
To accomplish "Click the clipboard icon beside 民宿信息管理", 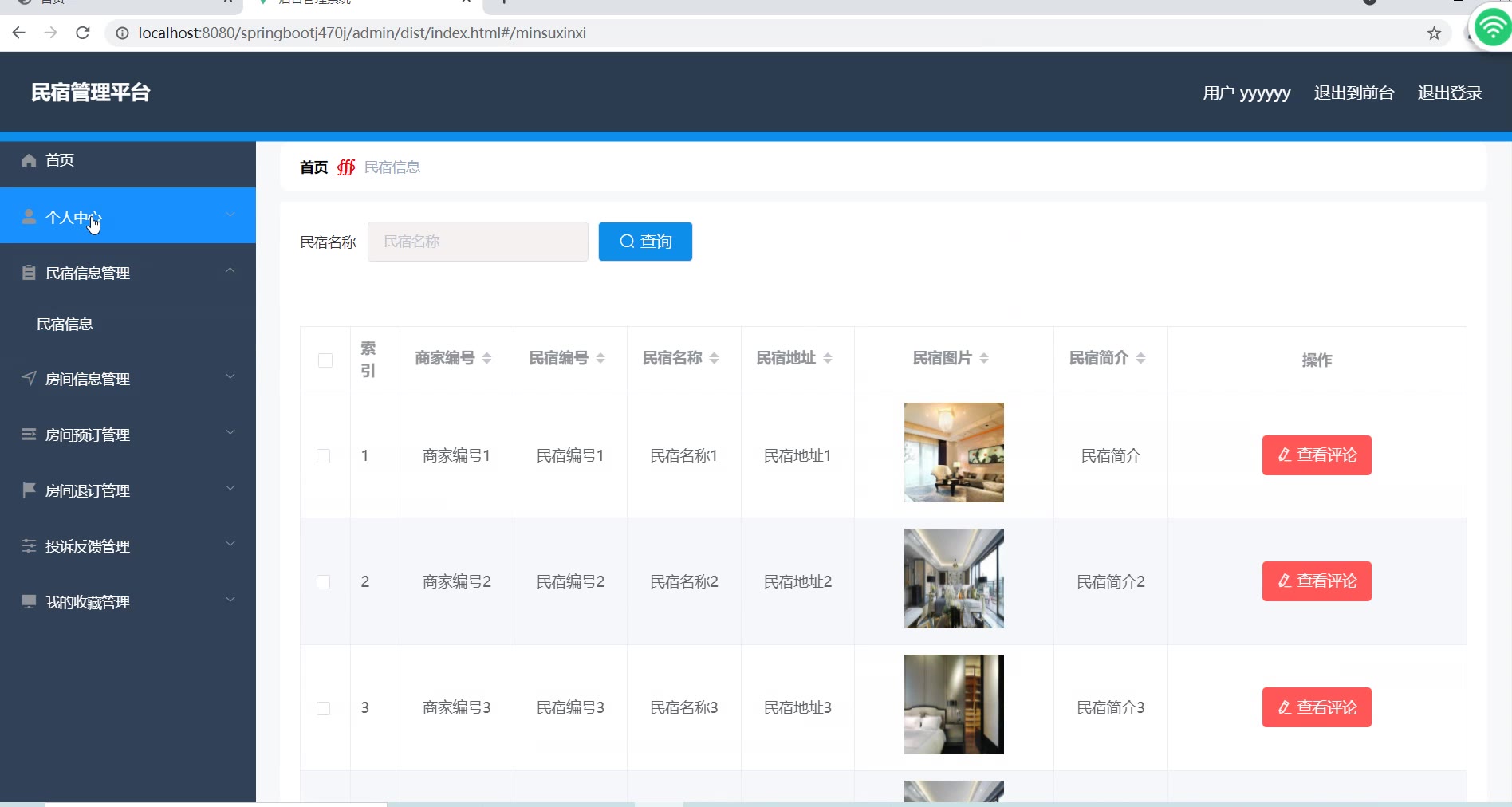I will (x=29, y=273).
